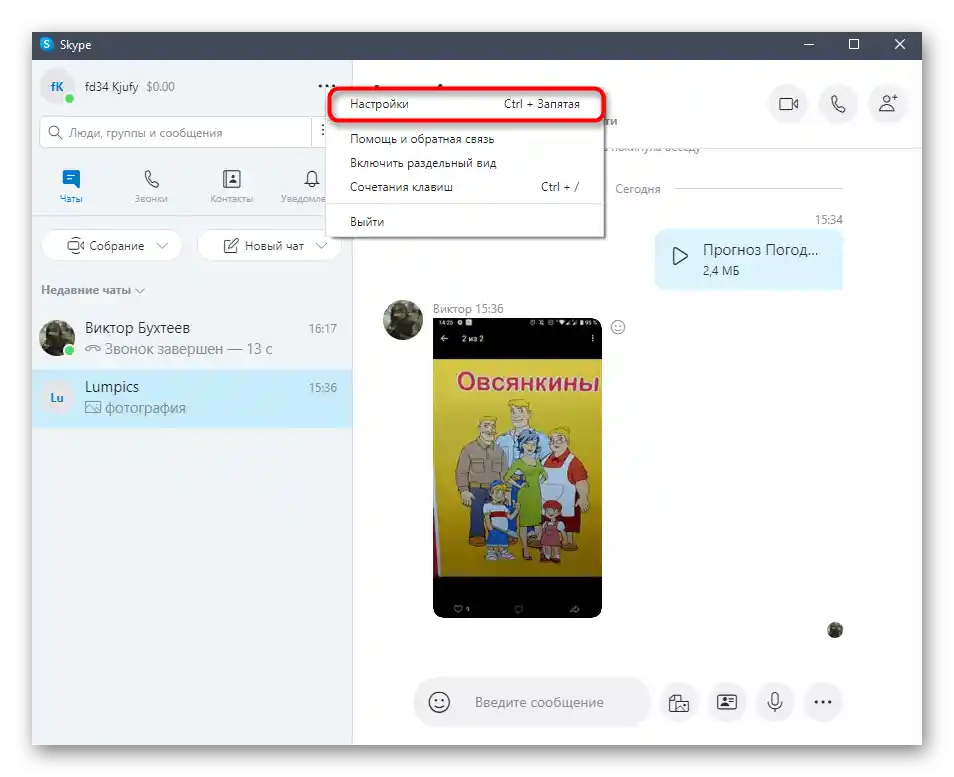Play the Прогноз Погод... audio file
Image resolution: width=954 pixels, height=777 pixels.
[x=680, y=256]
